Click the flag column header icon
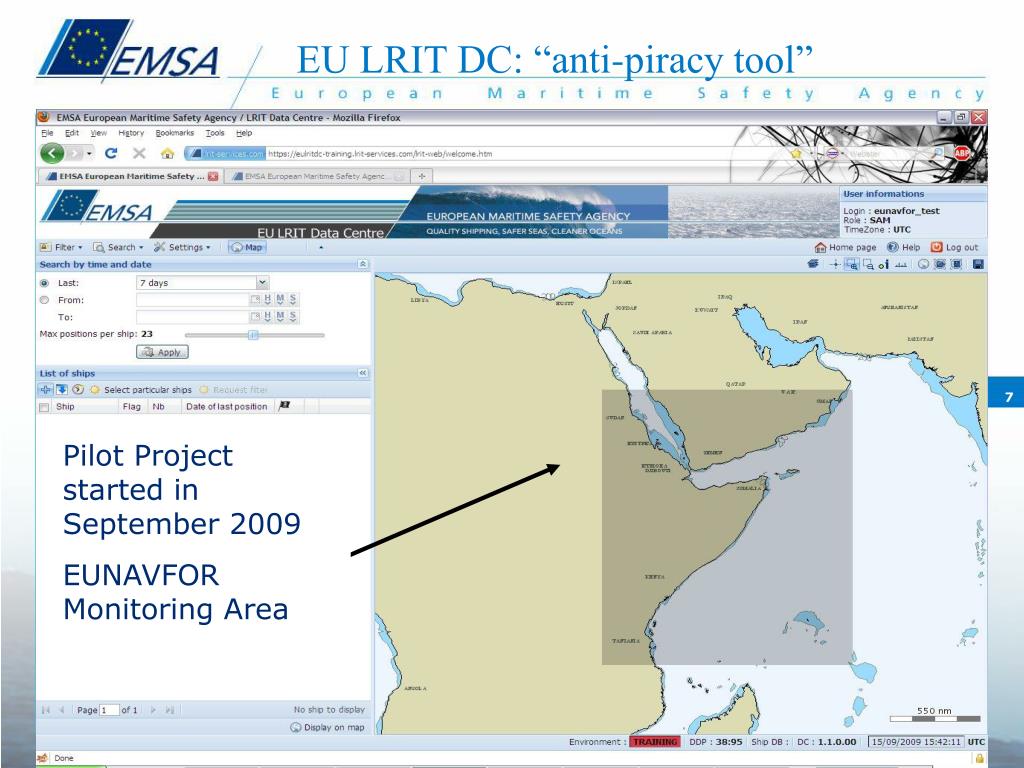 [284, 406]
